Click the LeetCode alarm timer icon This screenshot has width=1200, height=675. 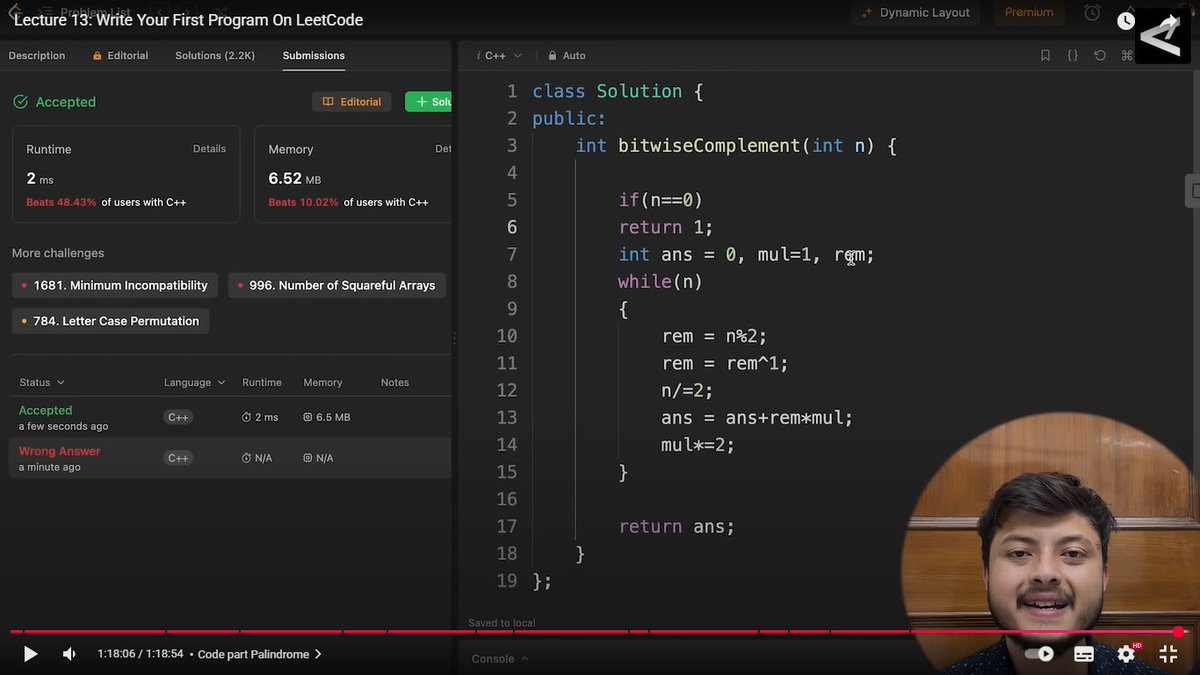(x=1092, y=13)
